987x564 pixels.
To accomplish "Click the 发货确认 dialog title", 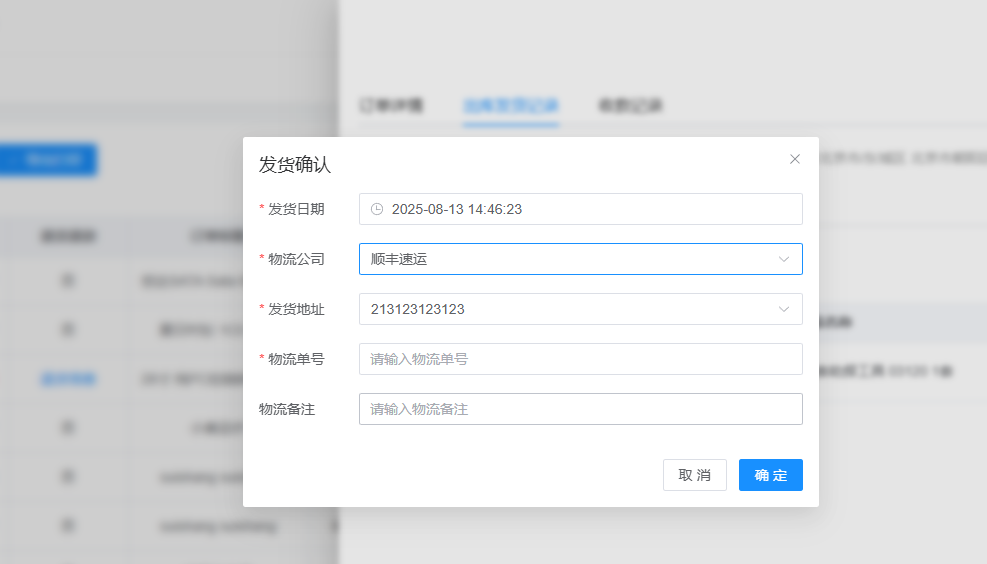I will (x=295, y=165).
